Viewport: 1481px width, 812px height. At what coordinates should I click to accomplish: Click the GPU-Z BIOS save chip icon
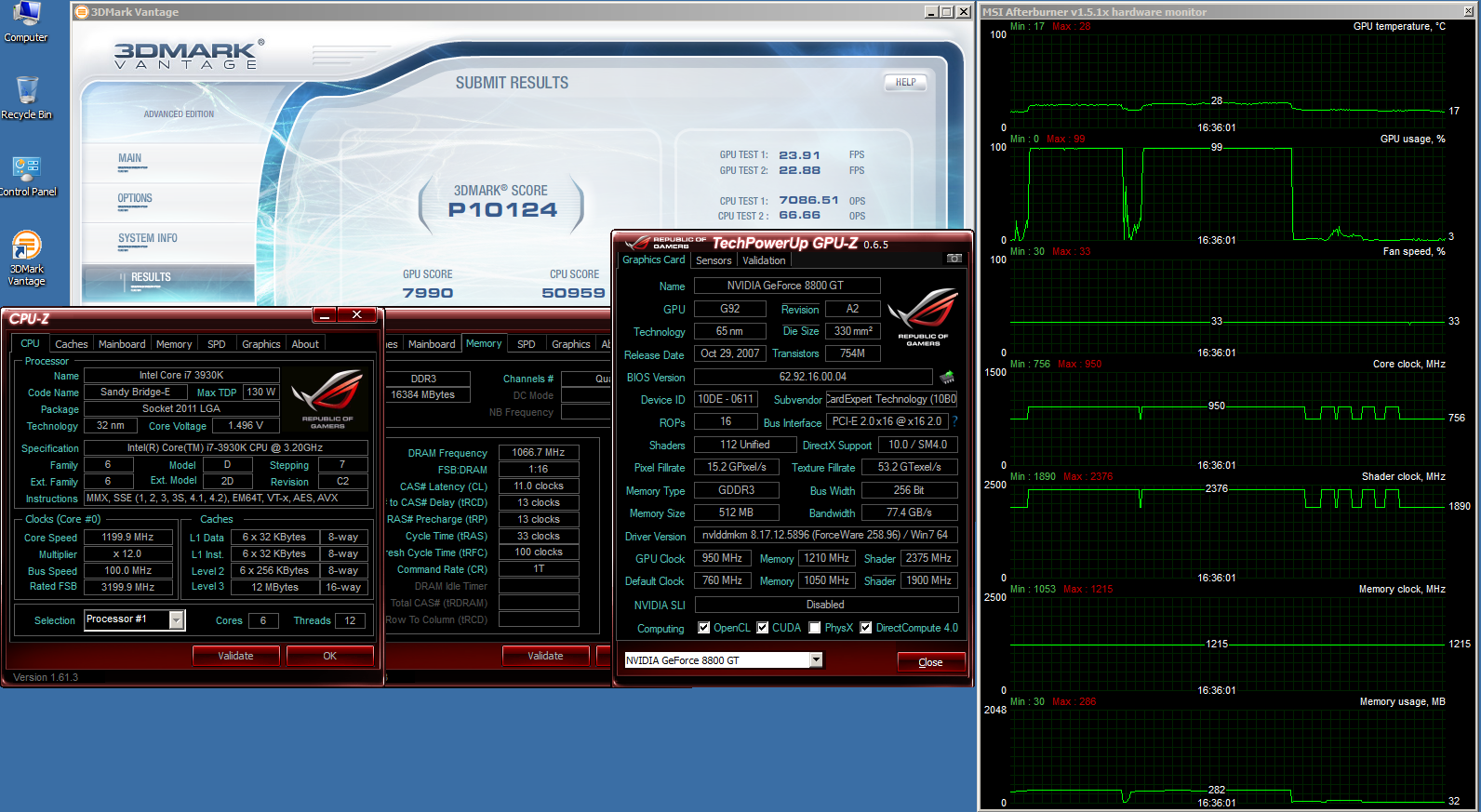[x=947, y=377]
